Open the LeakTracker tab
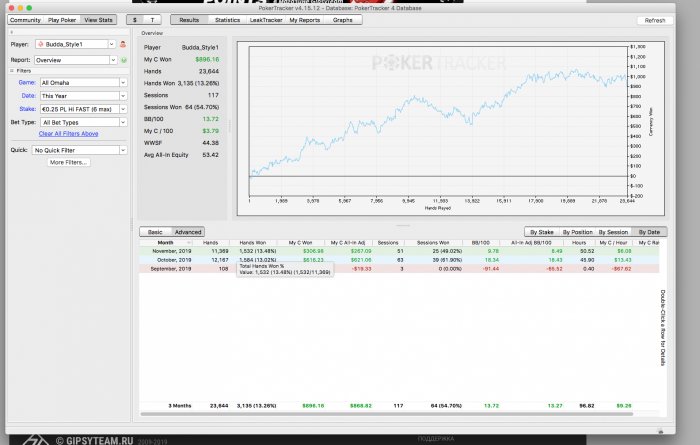Screen dimensions: 700x445 (266, 20)
